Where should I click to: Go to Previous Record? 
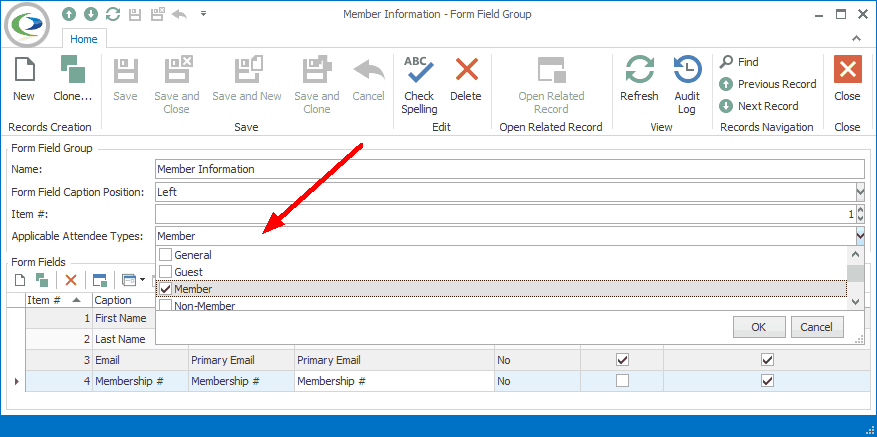[767, 84]
